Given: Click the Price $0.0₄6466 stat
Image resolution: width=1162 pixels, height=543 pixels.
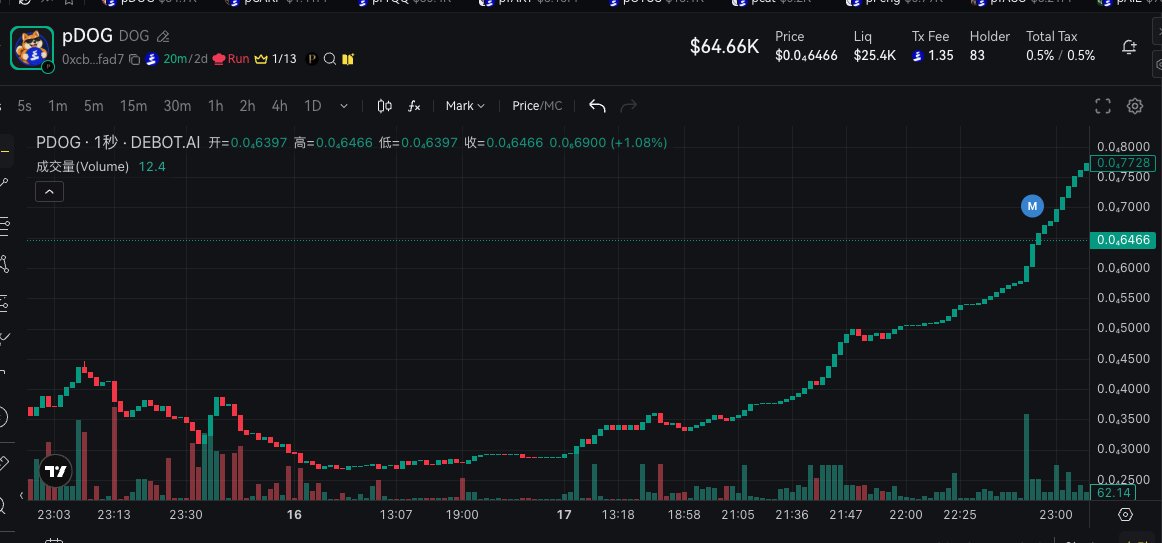Looking at the screenshot, I should point(806,46).
